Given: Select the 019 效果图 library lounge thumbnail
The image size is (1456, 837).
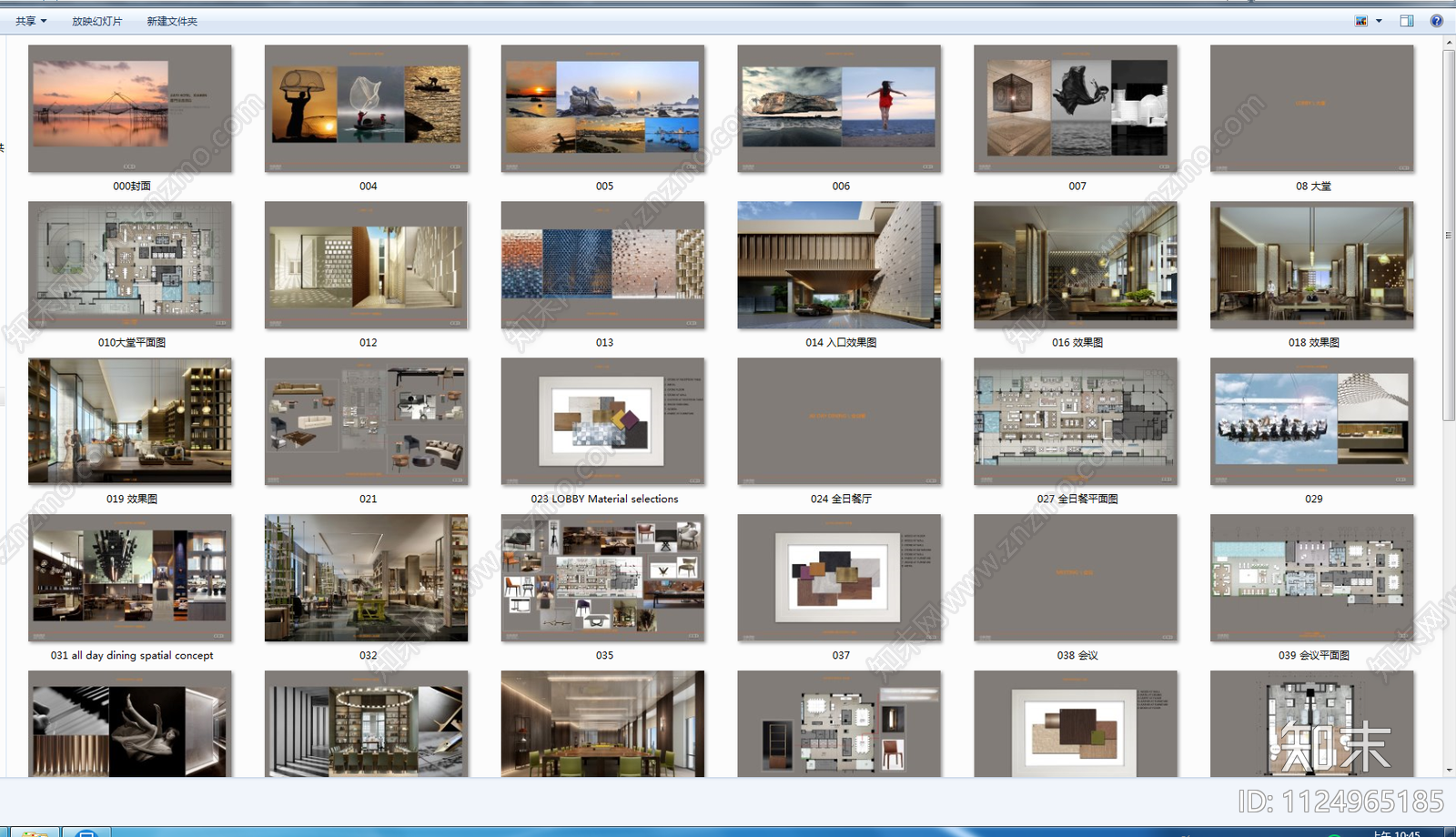Looking at the screenshot, I should click(x=130, y=420).
